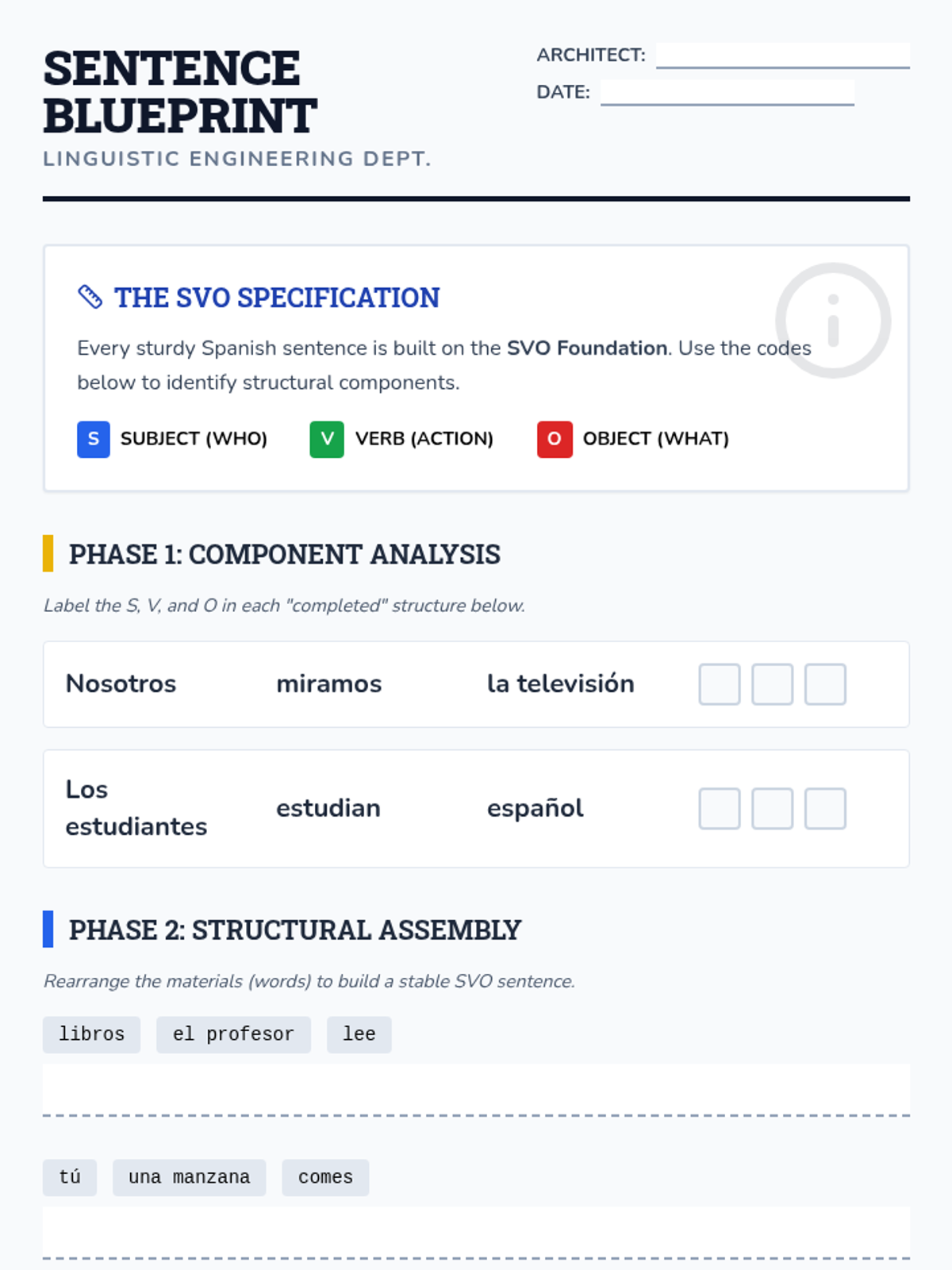The height and width of the screenshot is (1270, 952).
Task: Check the first box for Nosotros sentence
Action: (719, 684)
